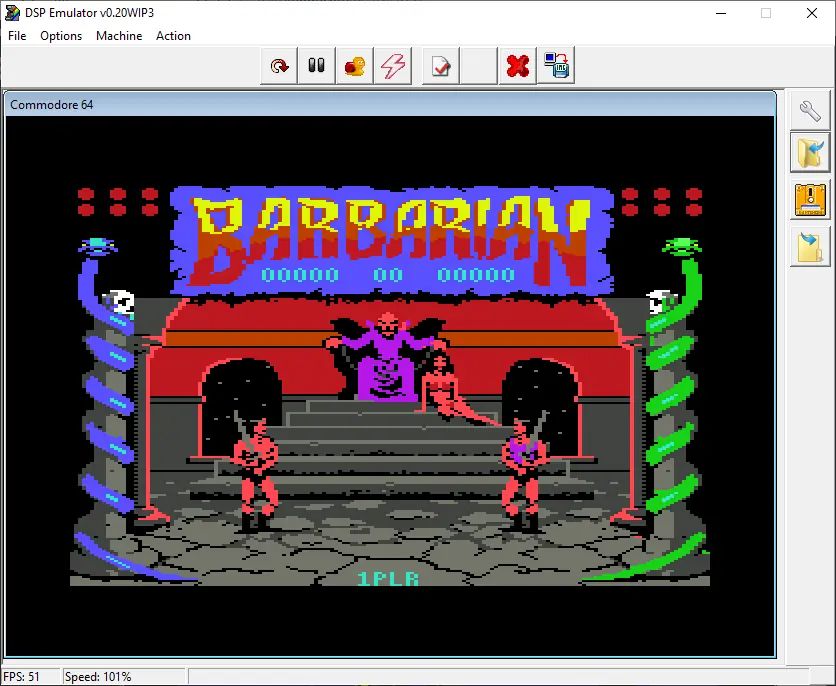Screen dimensions: 836x686
Task: Click the blank toolbar button
Action: (479, 66)
